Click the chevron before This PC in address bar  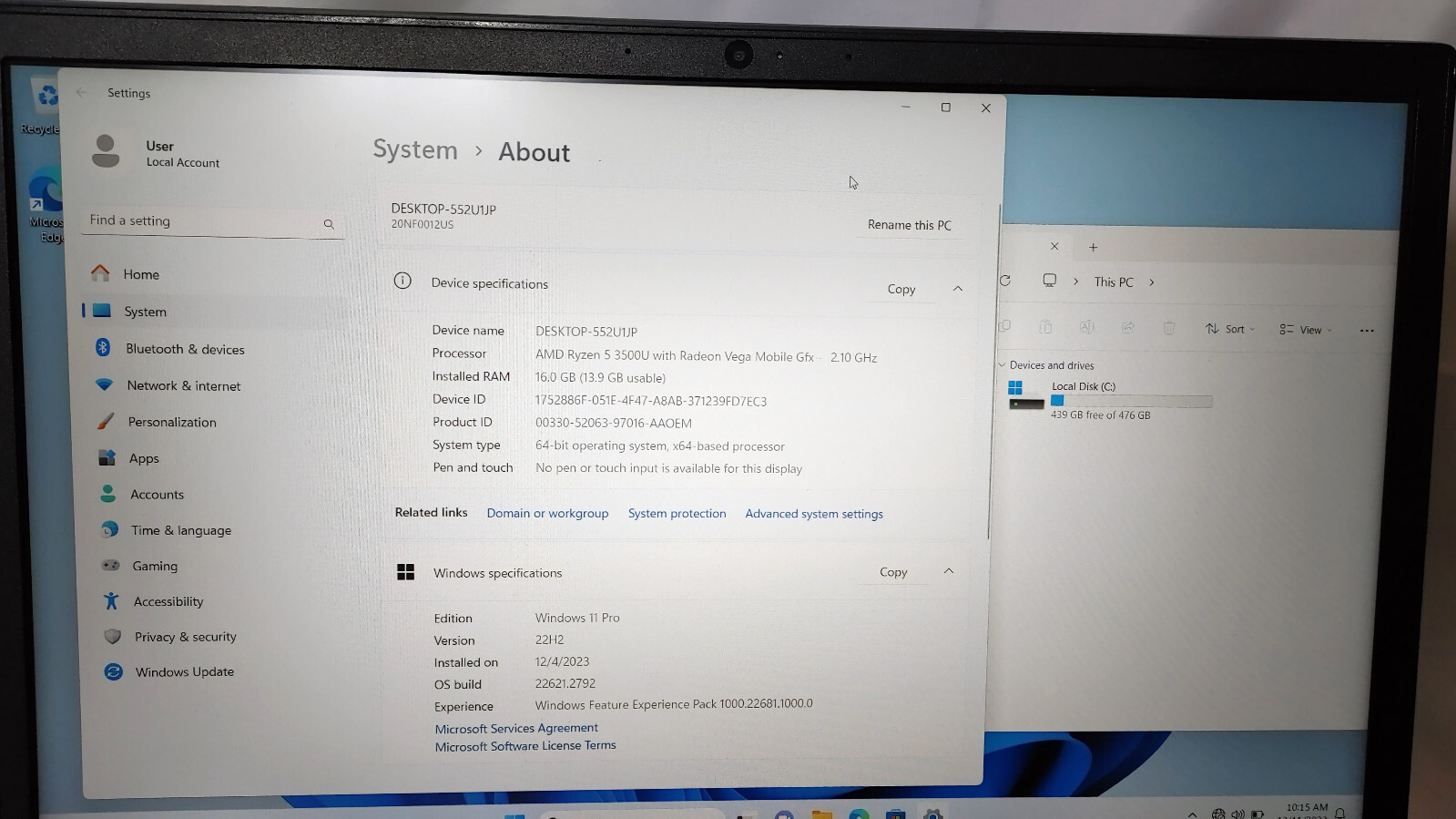1076,282
